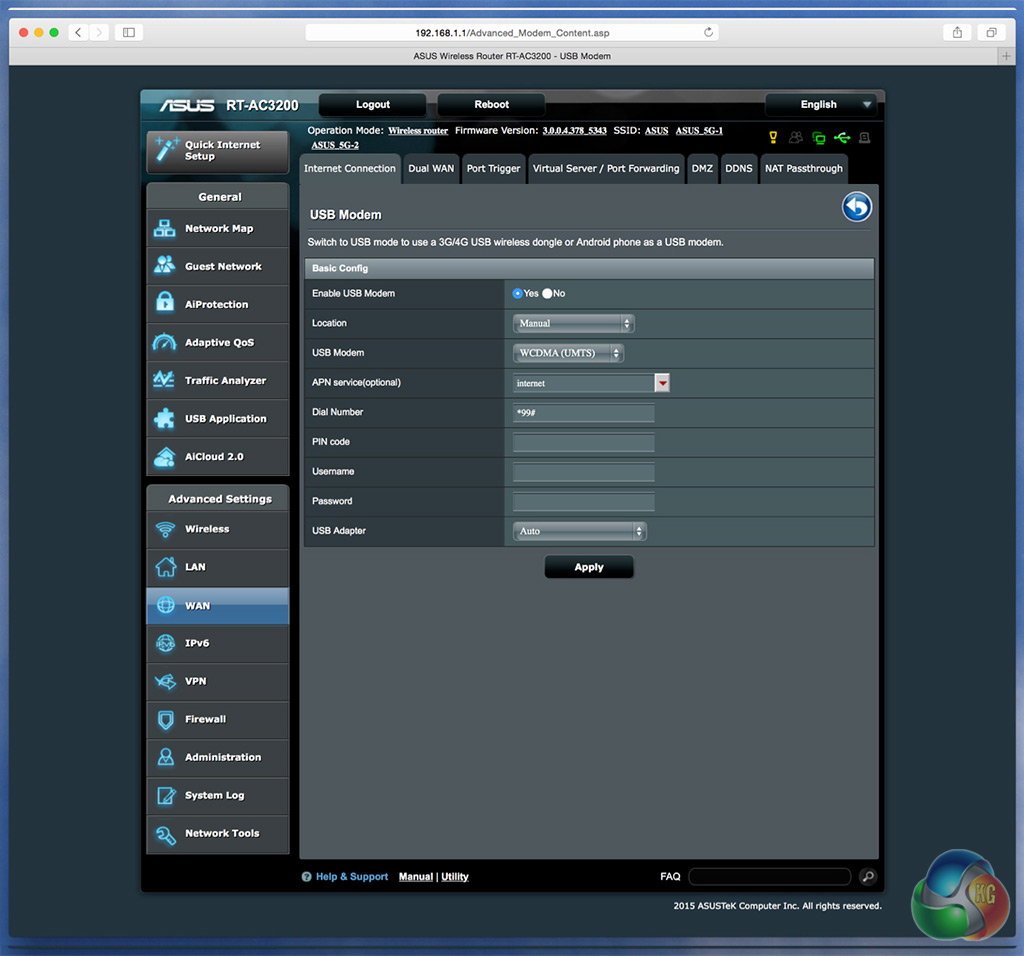
Task: Open the Location dropdown
Action: 573,323
